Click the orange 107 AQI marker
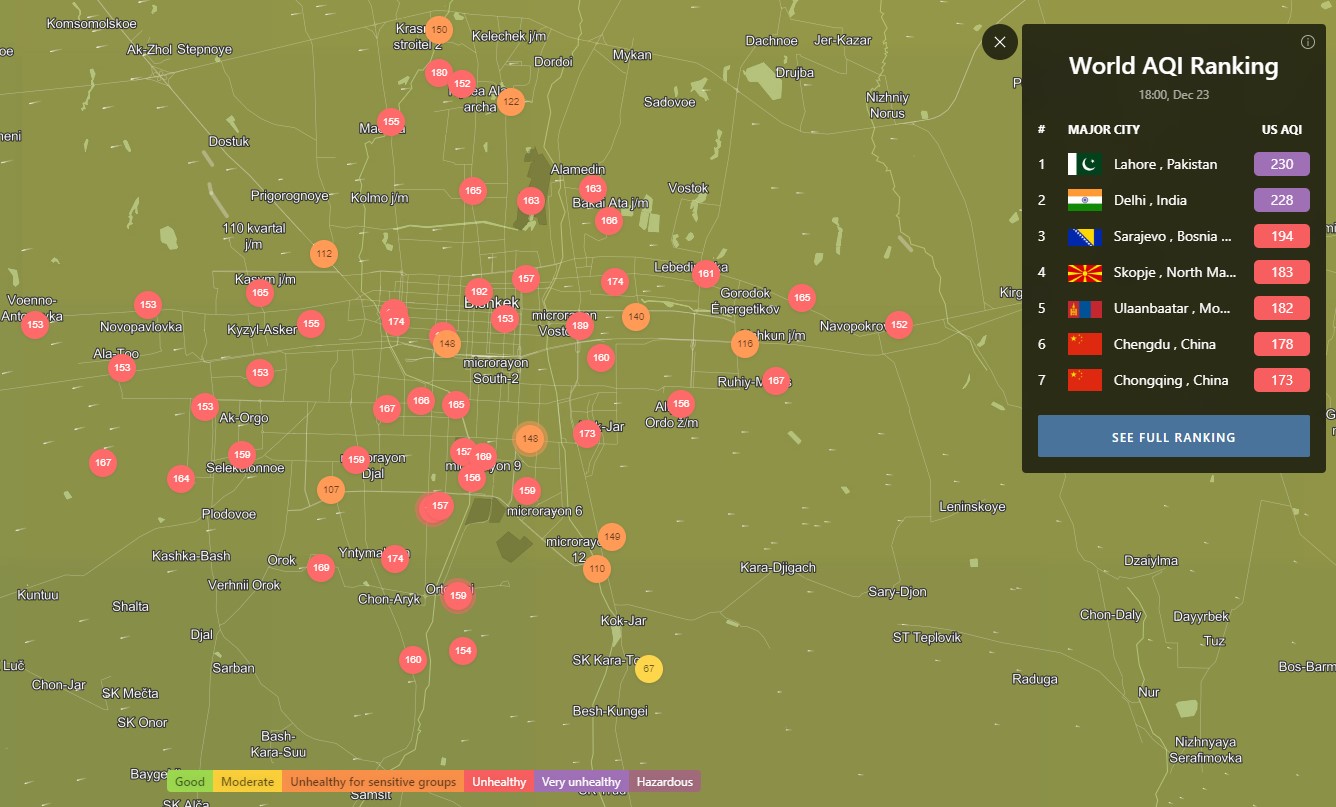The image size is (1336, 807). click(331, 490)
